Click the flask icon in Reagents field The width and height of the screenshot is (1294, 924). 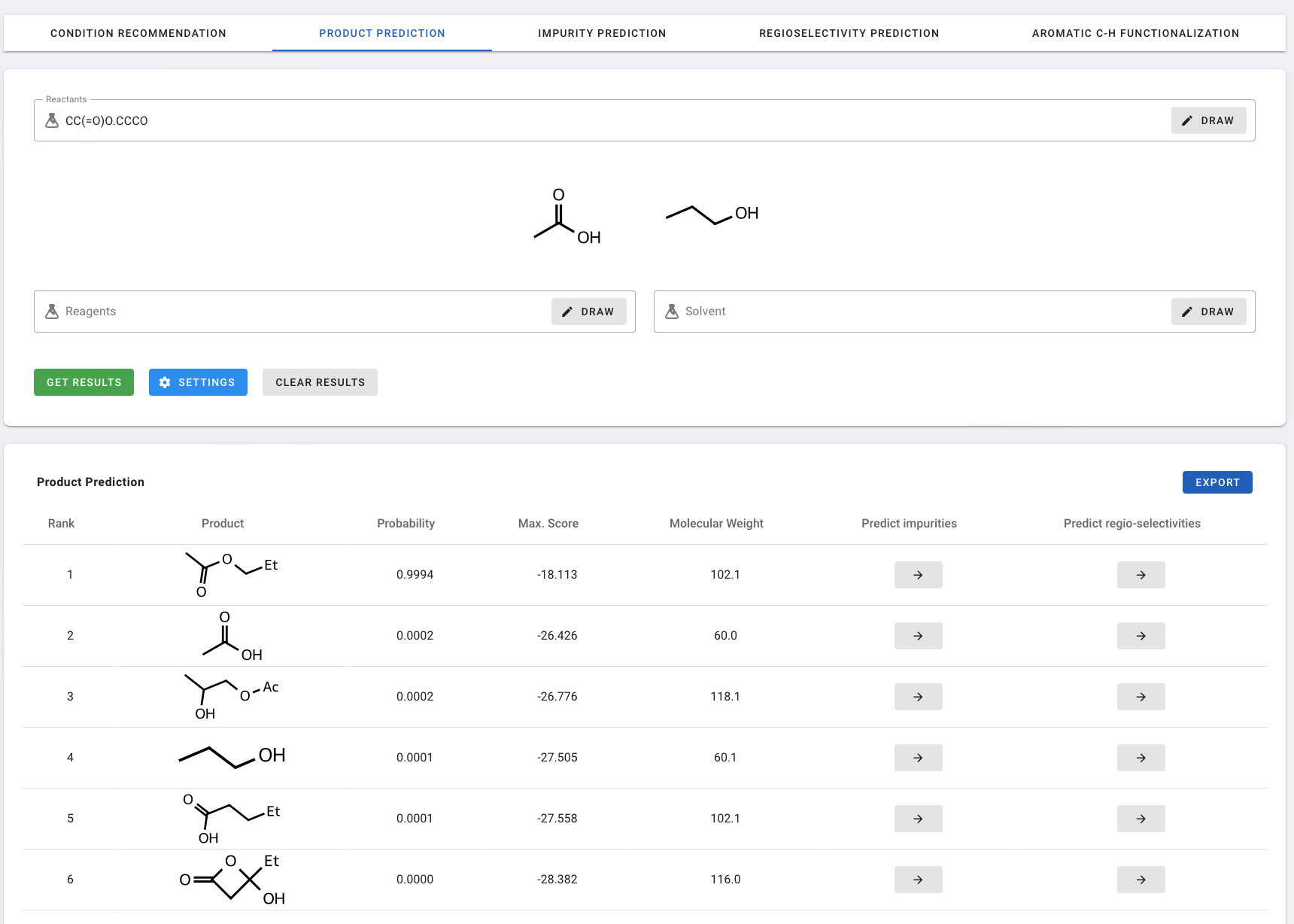point(52,312)
